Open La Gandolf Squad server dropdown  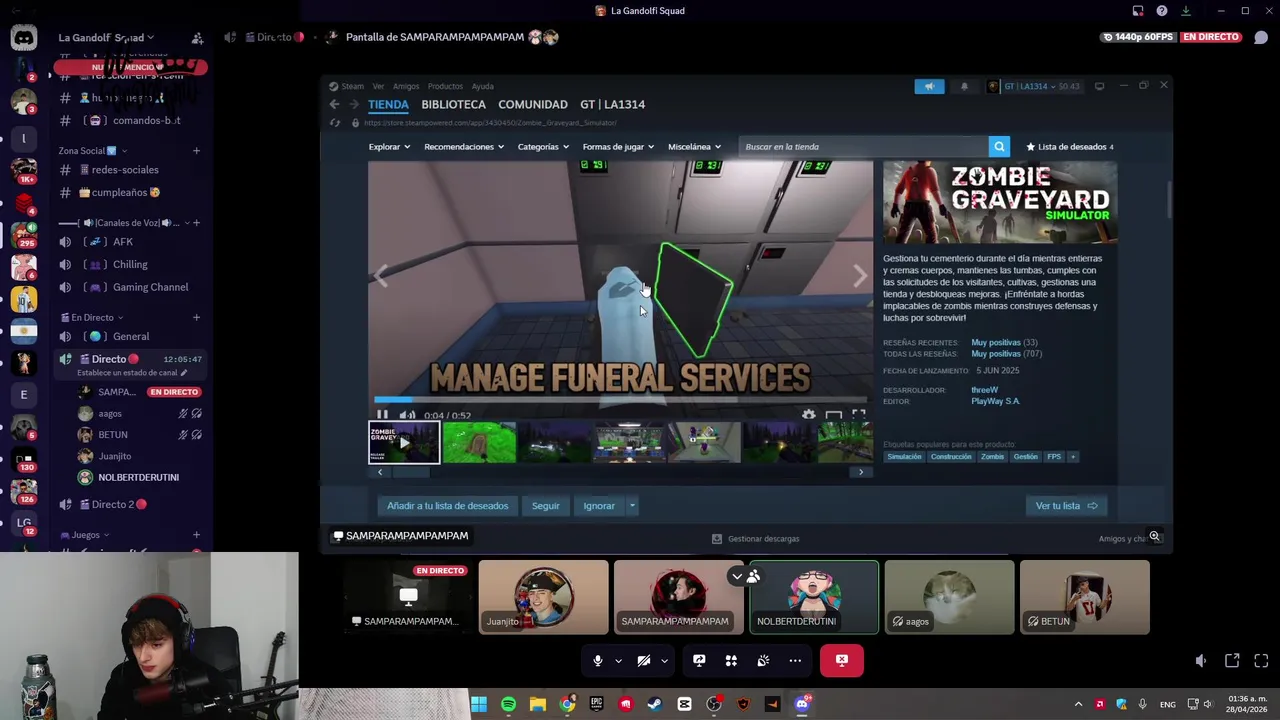click(x=106, y=38)
